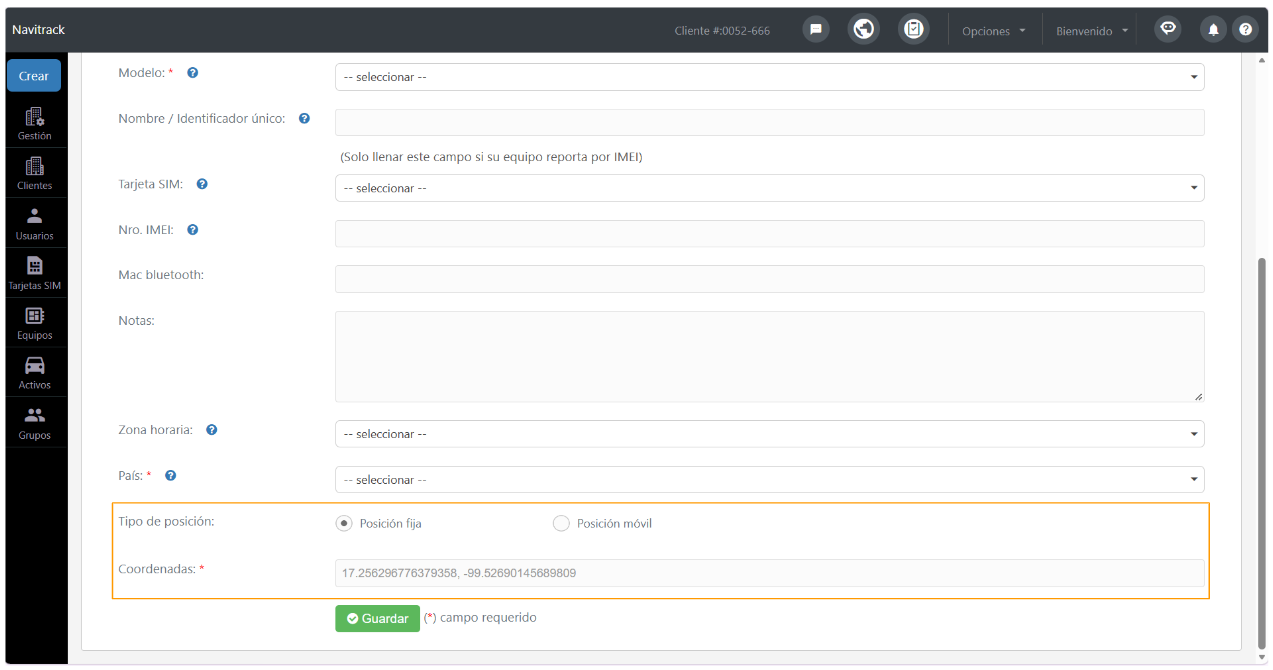Image resolution: width=1273 pixels, height=670 pixels.
Task: Navigate to Grupos in sidebar
Action: click(35, 423)
